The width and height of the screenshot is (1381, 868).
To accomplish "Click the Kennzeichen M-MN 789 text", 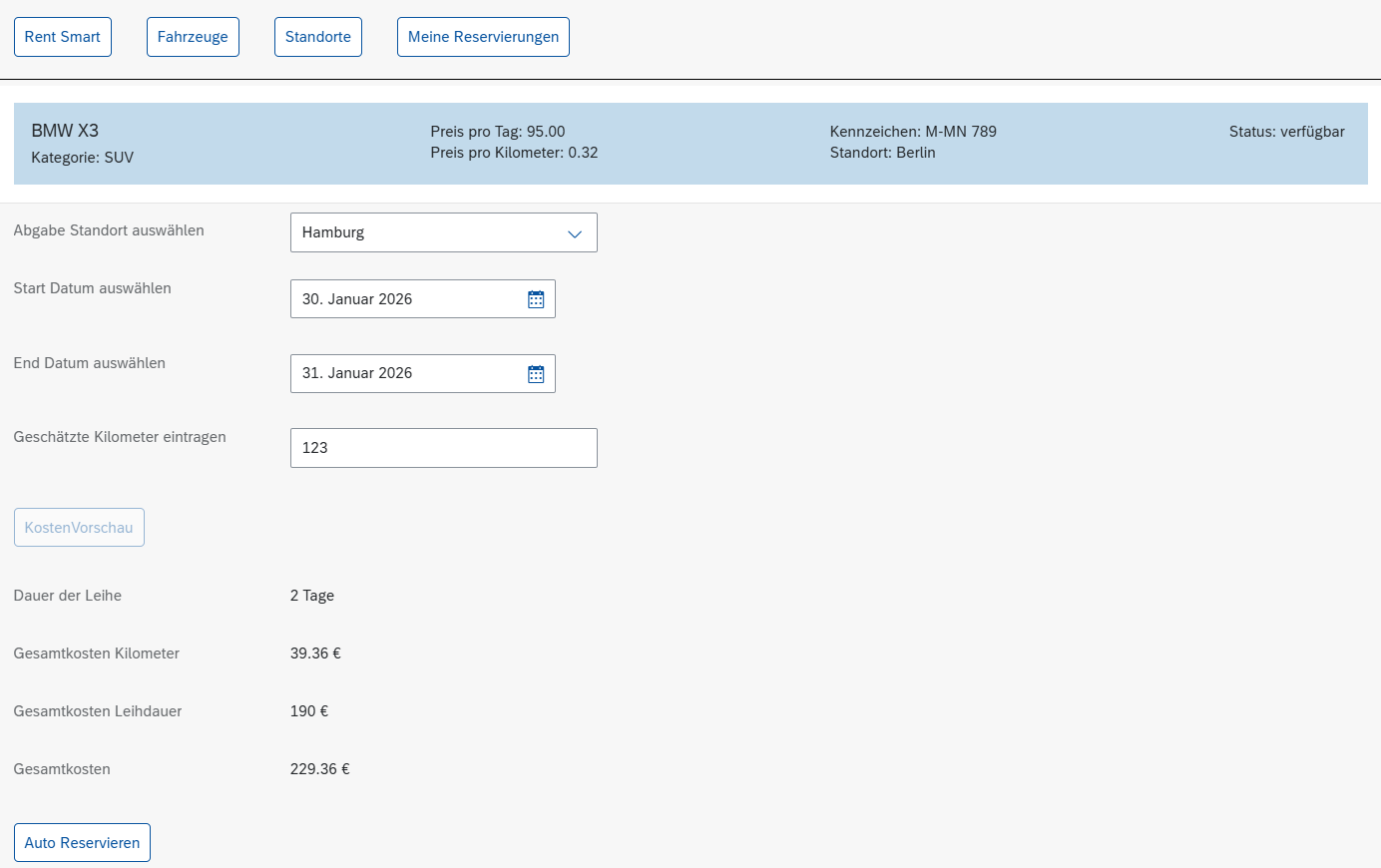I will (913, 132).
